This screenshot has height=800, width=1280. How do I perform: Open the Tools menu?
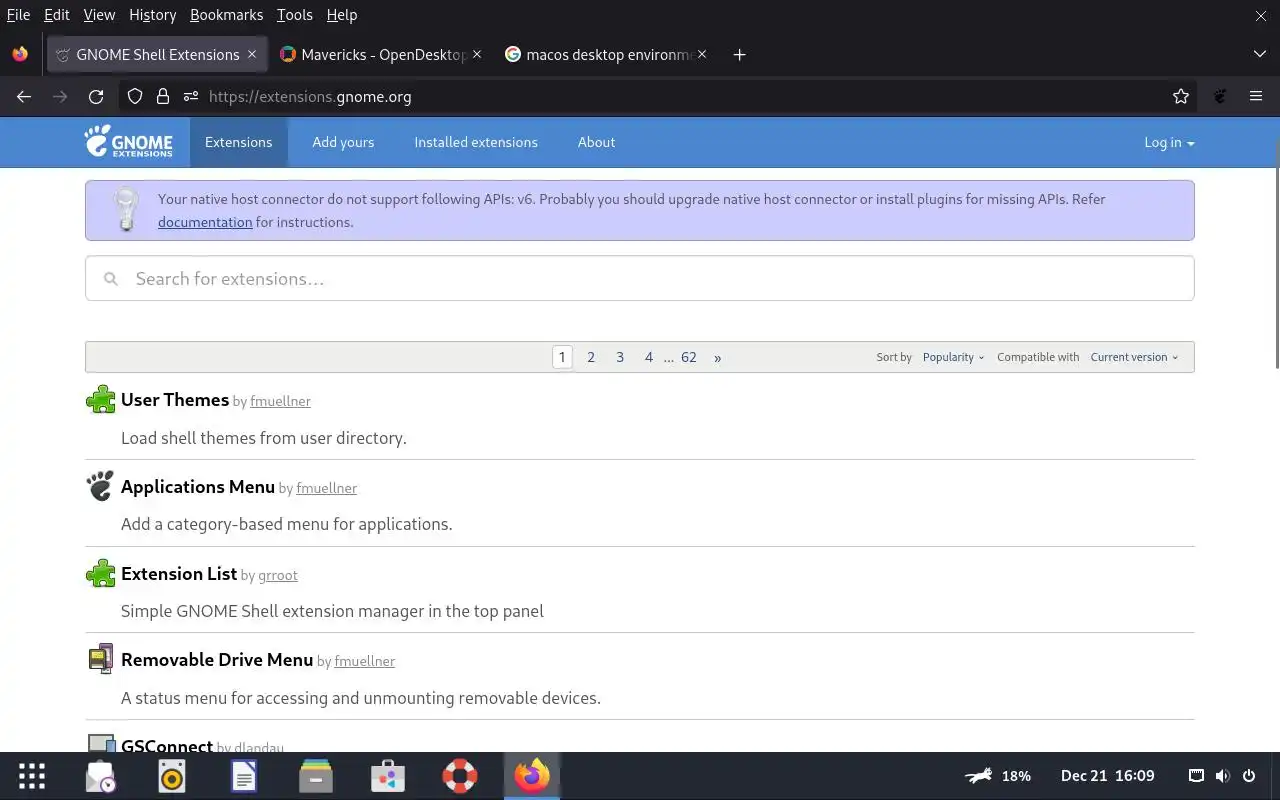294,15
